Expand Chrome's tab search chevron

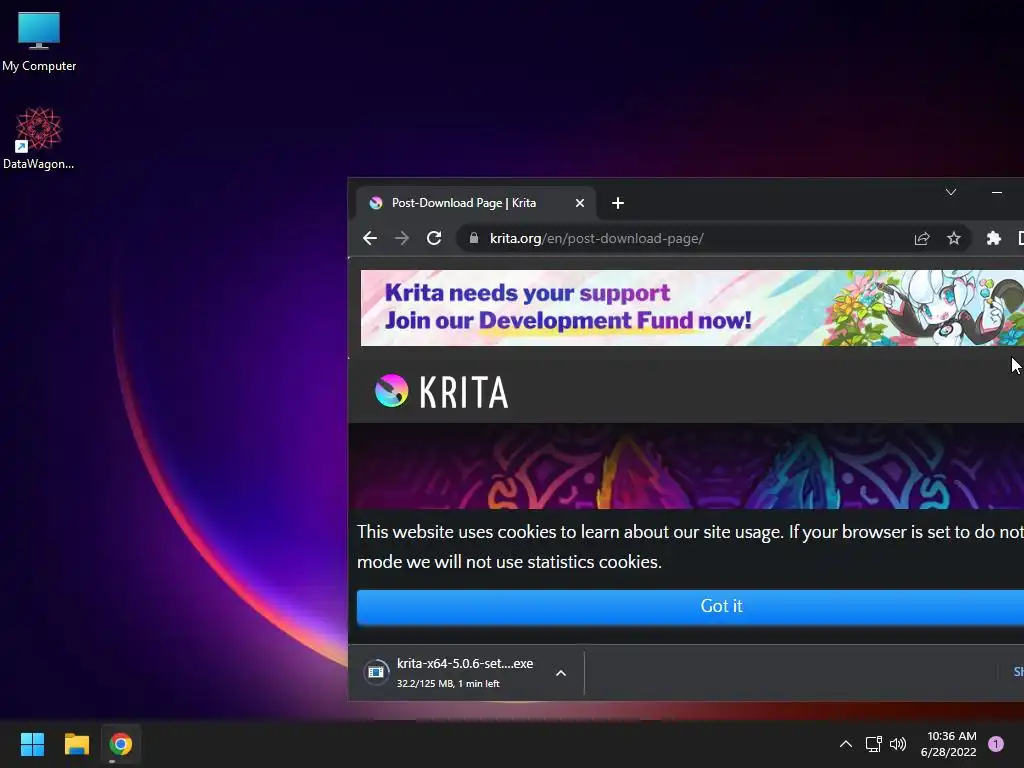click(x=951, y=192)
